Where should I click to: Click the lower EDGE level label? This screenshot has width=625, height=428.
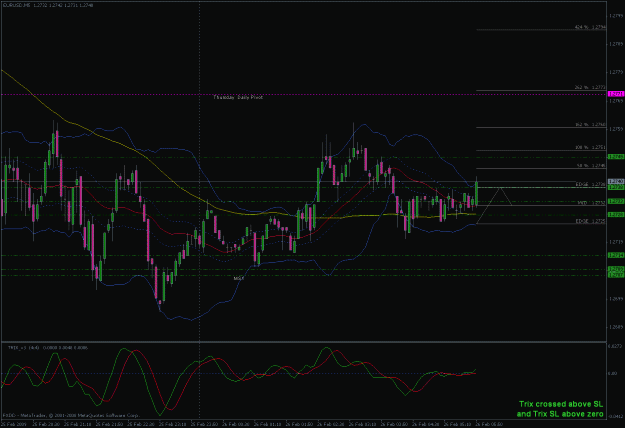click(x=591, y=221)
